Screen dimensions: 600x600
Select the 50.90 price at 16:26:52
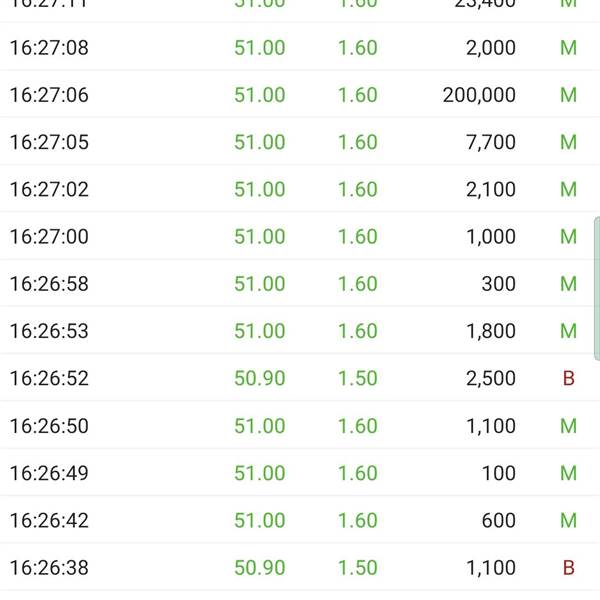[260, 378]
